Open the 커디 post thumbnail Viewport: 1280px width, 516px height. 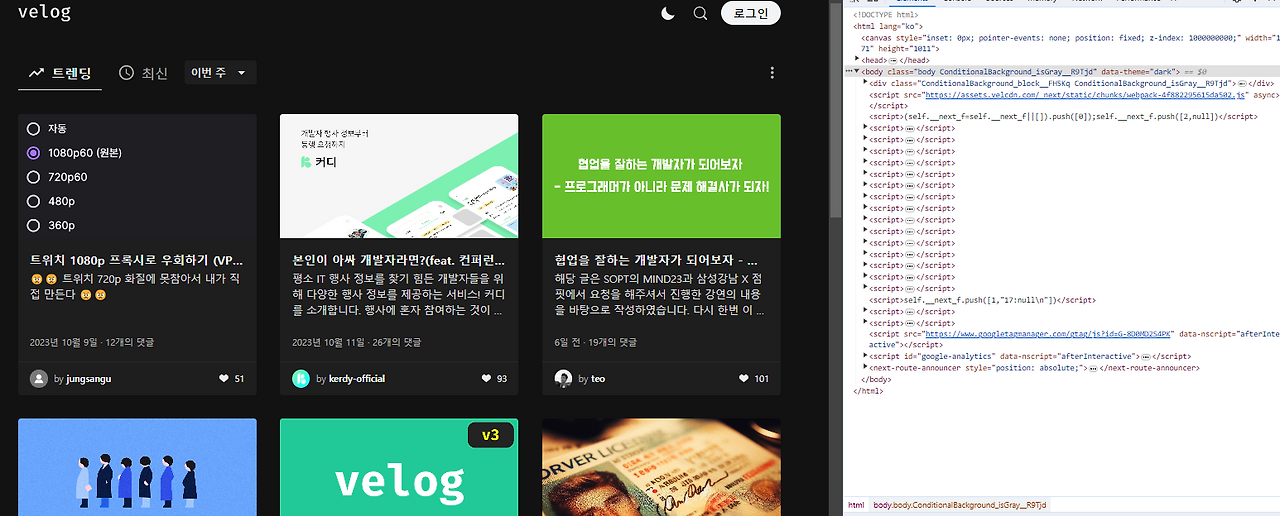click(399, 176)
